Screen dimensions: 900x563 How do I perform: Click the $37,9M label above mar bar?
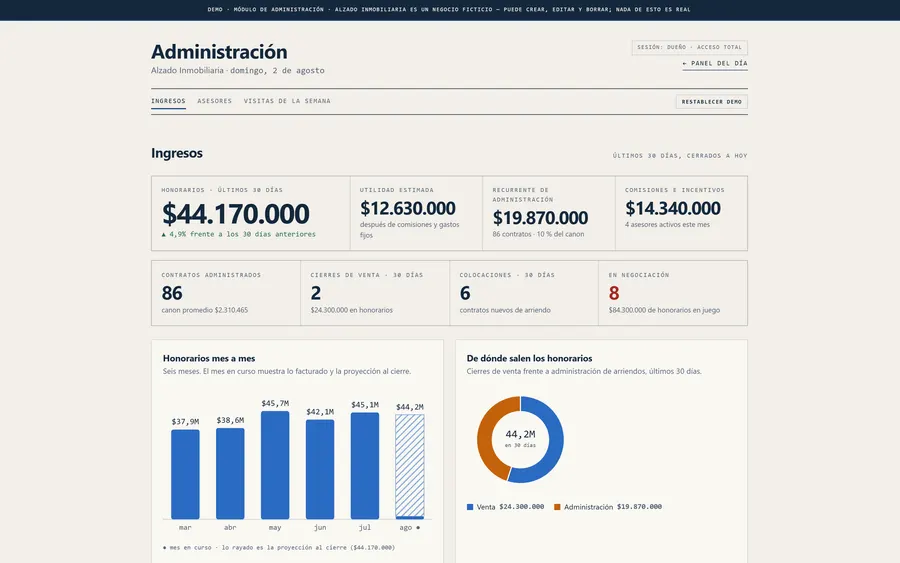[185, 422]
